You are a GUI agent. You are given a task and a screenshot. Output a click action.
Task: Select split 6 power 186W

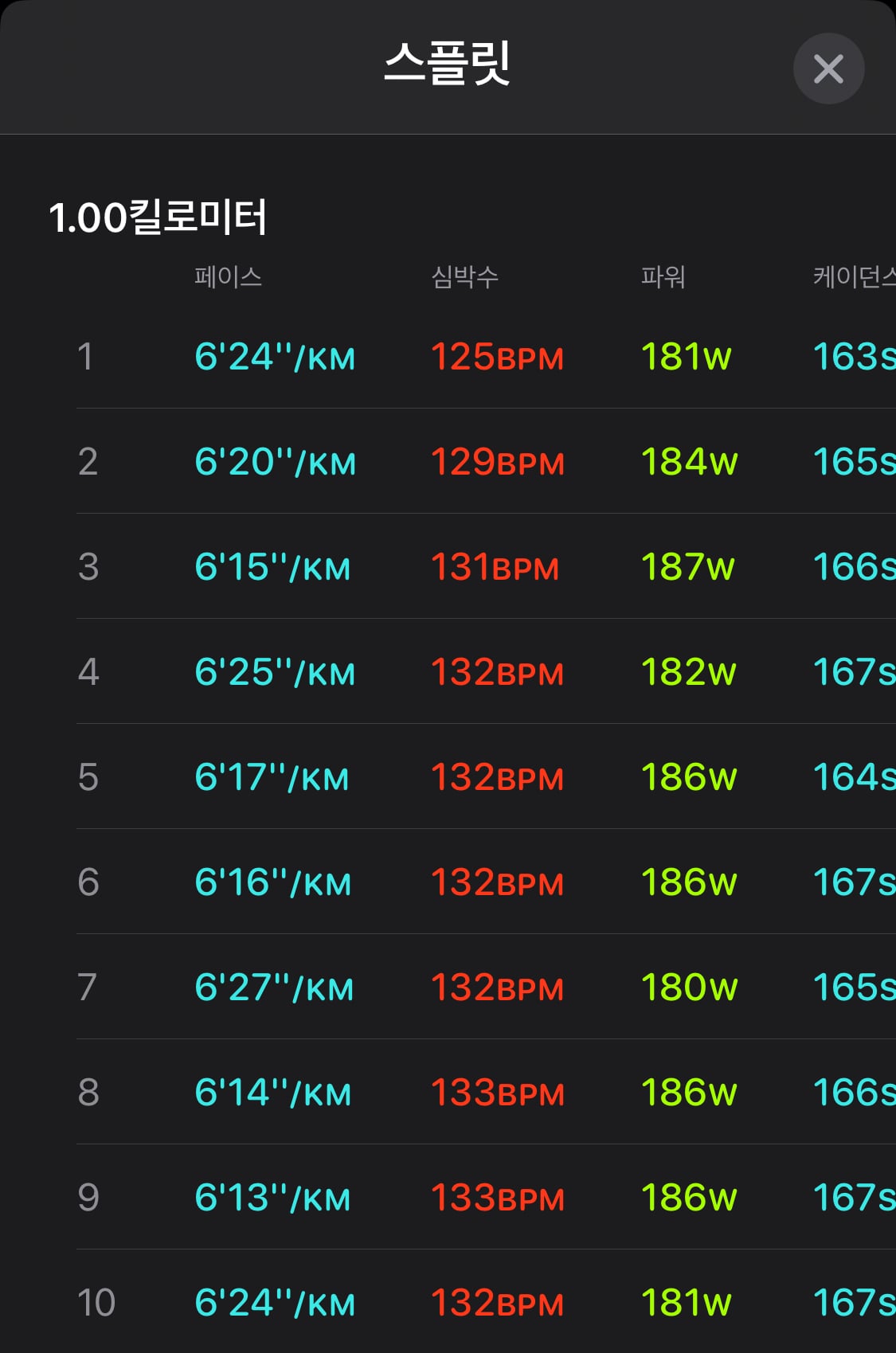pyautogui.click(x=690, y=882)
